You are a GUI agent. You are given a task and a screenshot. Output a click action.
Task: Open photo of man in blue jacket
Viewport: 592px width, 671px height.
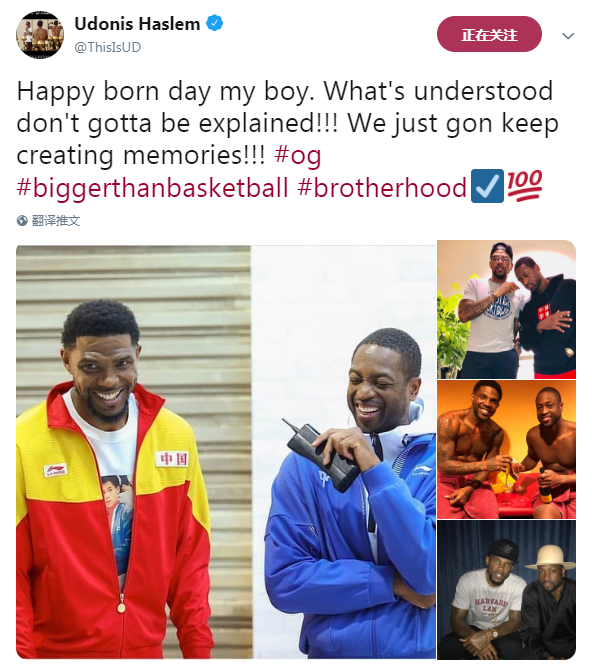(343, 452)
